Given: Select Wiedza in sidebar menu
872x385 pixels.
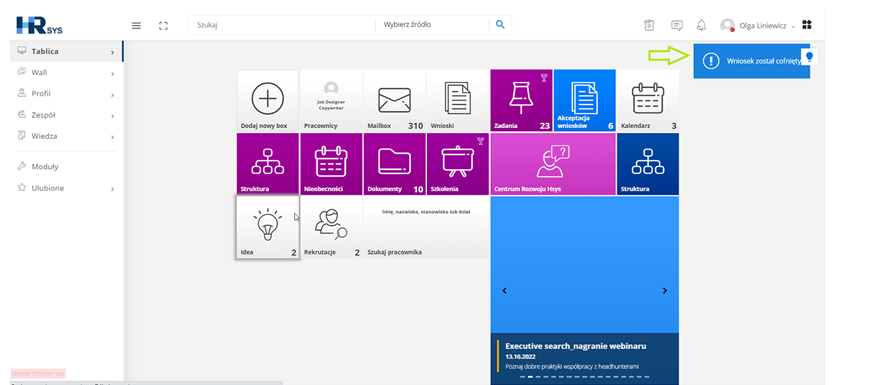Looking at the screenshot, I should click(66, 136).
